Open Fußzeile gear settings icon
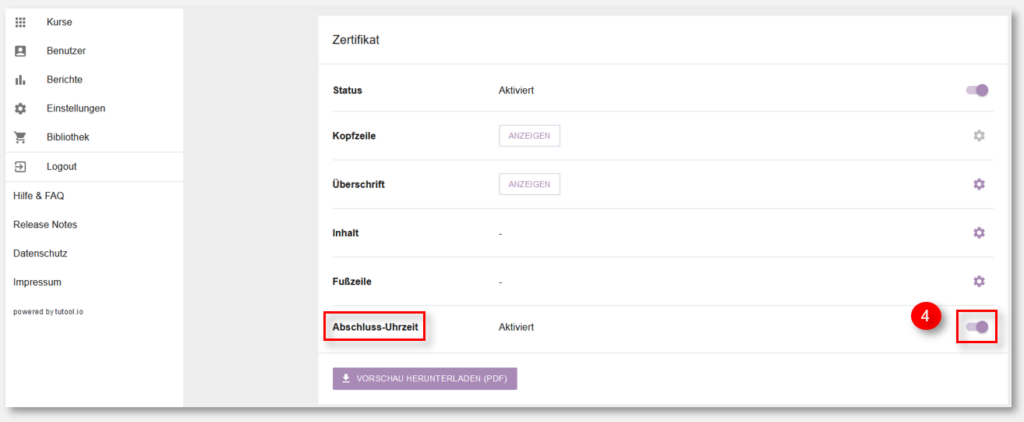The width and height of the screenshot is (1024, 422). [978, 281]
